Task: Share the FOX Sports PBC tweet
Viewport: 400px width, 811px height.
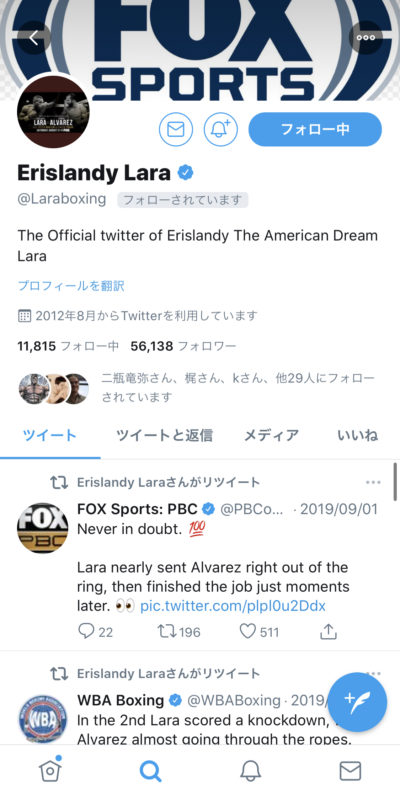Action: [x=329, y=632]
